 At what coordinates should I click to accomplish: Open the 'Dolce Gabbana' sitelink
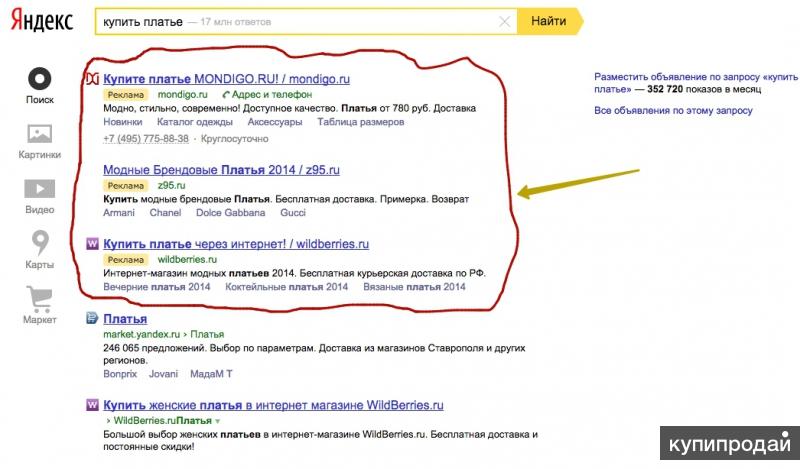click(x=231, y=213)
